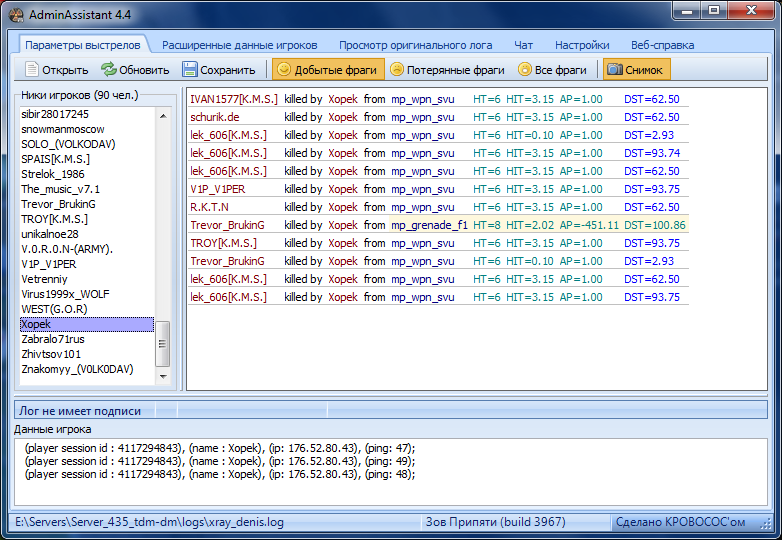Select player Virus1999x_WOLF
This screenshot has height=540, width=782.
coord(87,294)
